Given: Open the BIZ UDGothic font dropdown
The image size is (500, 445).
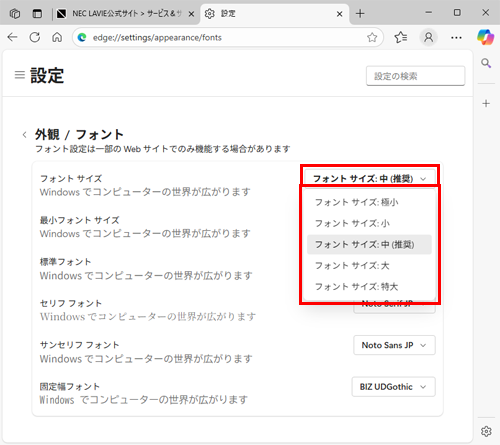Looking at the screenshot, I should tap(393, 387).
